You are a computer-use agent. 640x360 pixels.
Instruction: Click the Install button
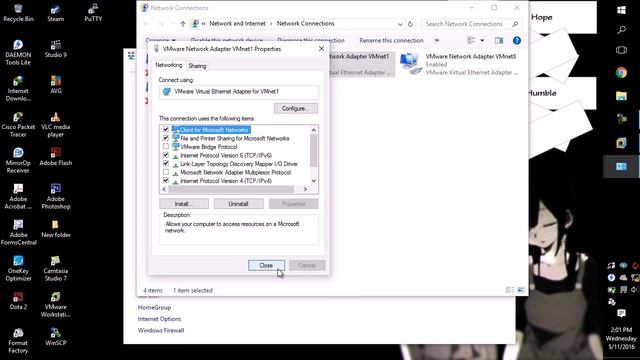click(184, 204)
